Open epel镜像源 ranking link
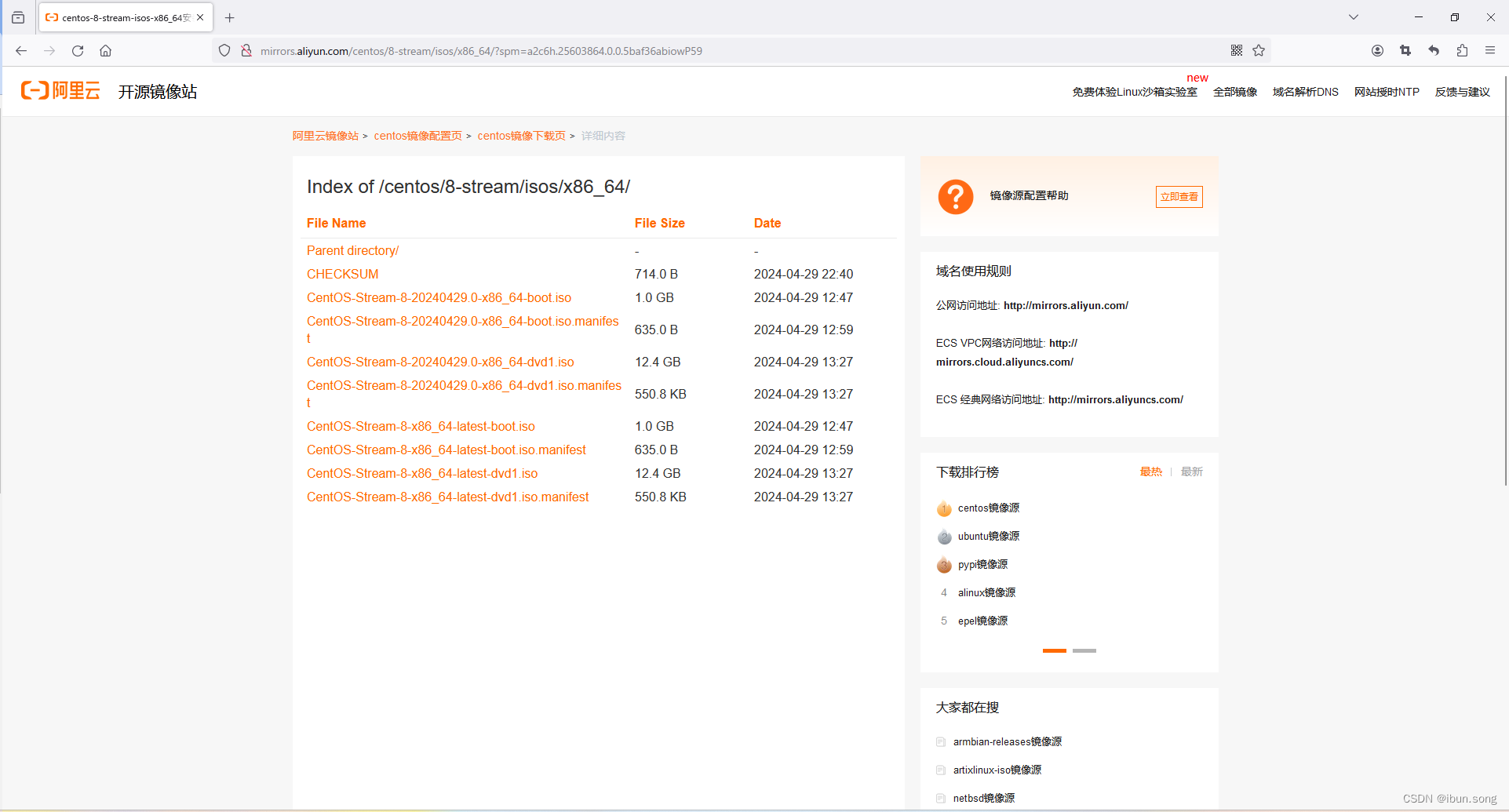 coord(982,621)
